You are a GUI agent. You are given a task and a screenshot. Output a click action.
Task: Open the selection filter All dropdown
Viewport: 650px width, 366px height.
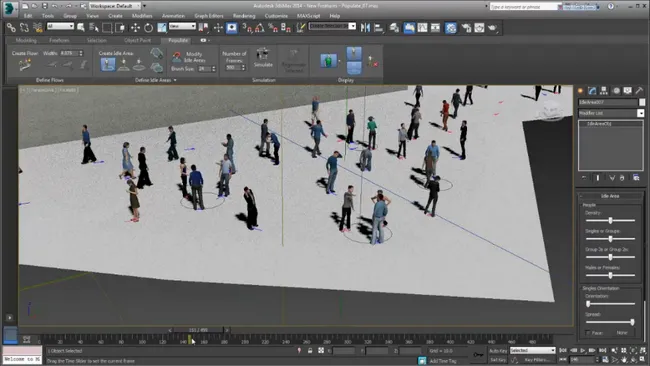[60, 26]
